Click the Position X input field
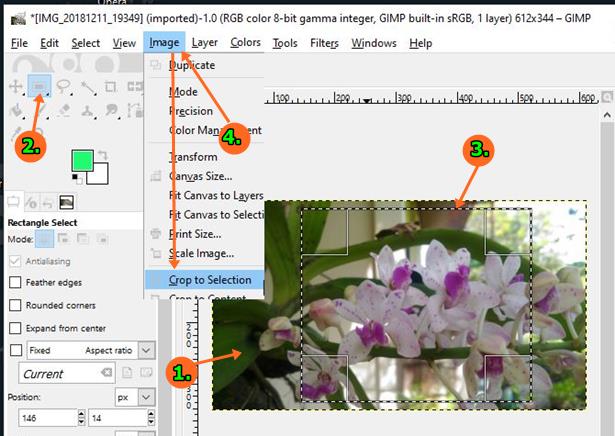Image resolution: width=615 pixels, height=436 pixels. [48, 418]
